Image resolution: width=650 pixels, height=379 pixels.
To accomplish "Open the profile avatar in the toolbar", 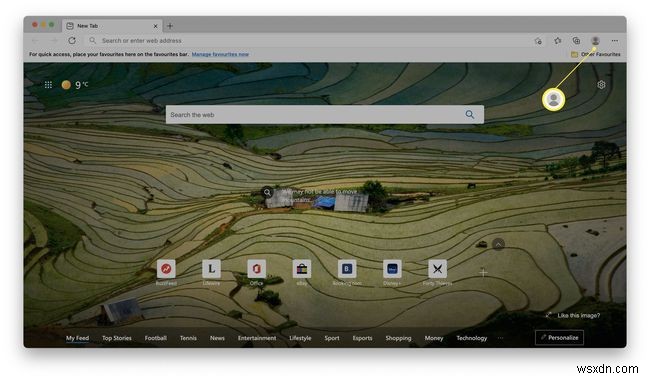I will pos(595,40).
